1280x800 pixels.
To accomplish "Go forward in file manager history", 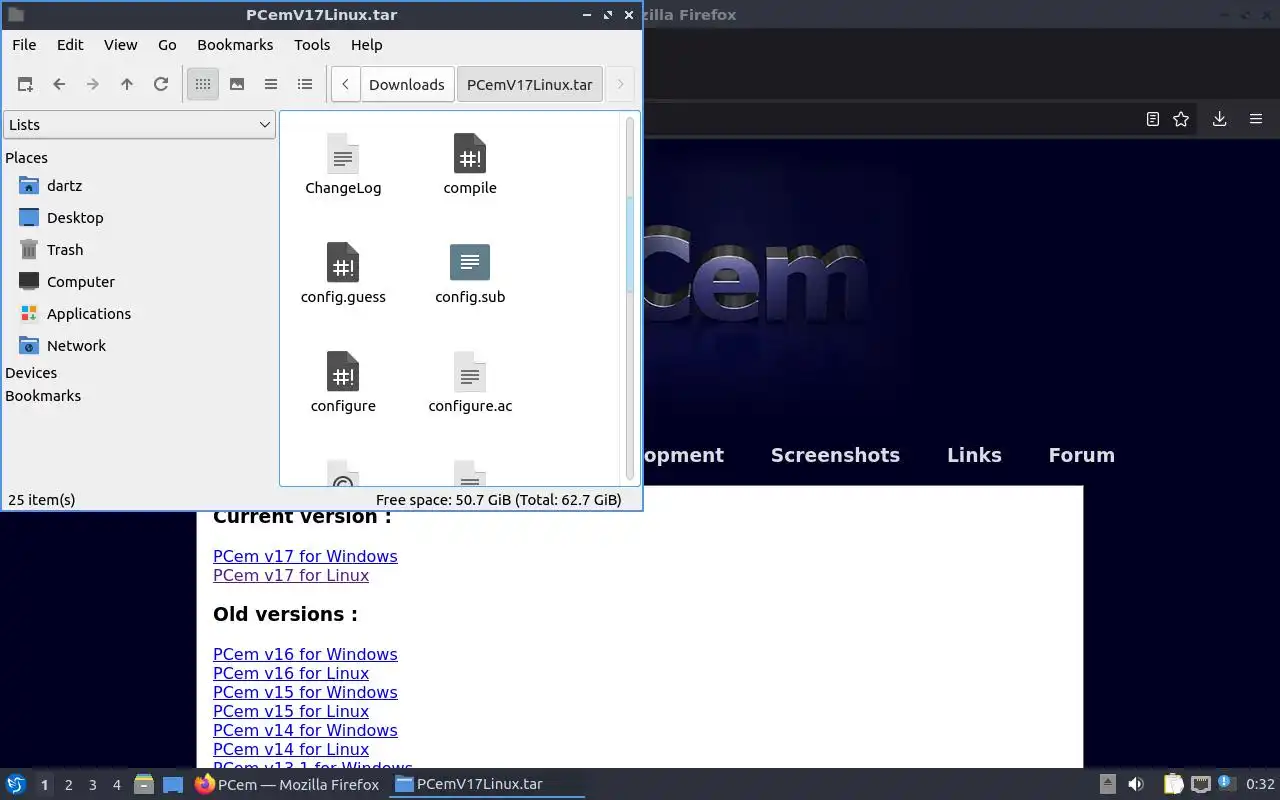I will pos(93,85).
